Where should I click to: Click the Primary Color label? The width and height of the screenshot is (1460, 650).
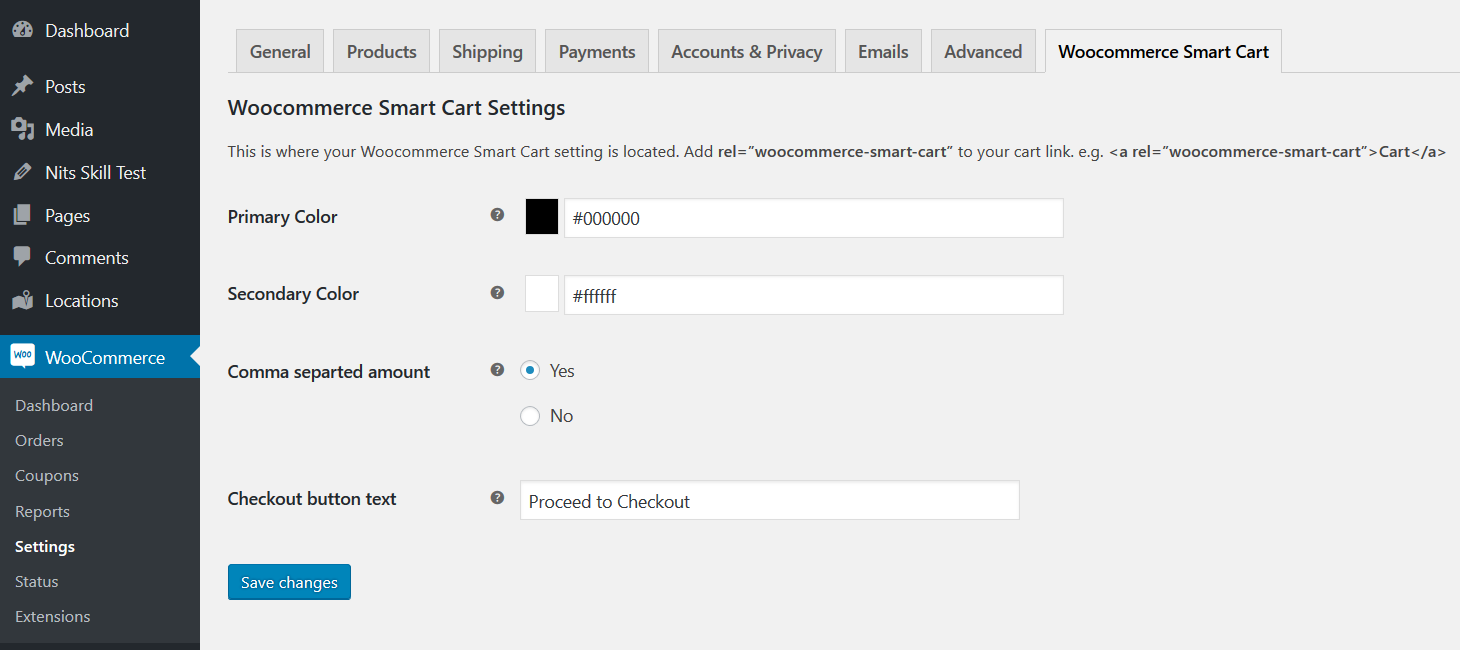point(283,217)
